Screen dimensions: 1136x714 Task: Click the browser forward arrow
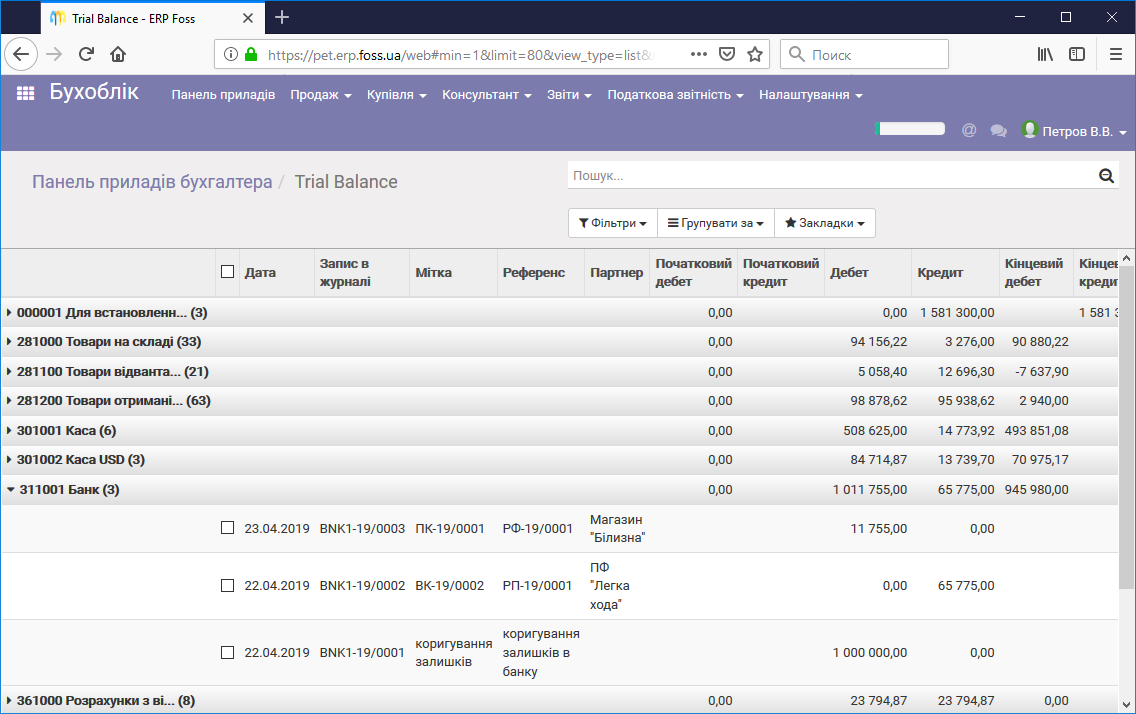click(54, 54)
